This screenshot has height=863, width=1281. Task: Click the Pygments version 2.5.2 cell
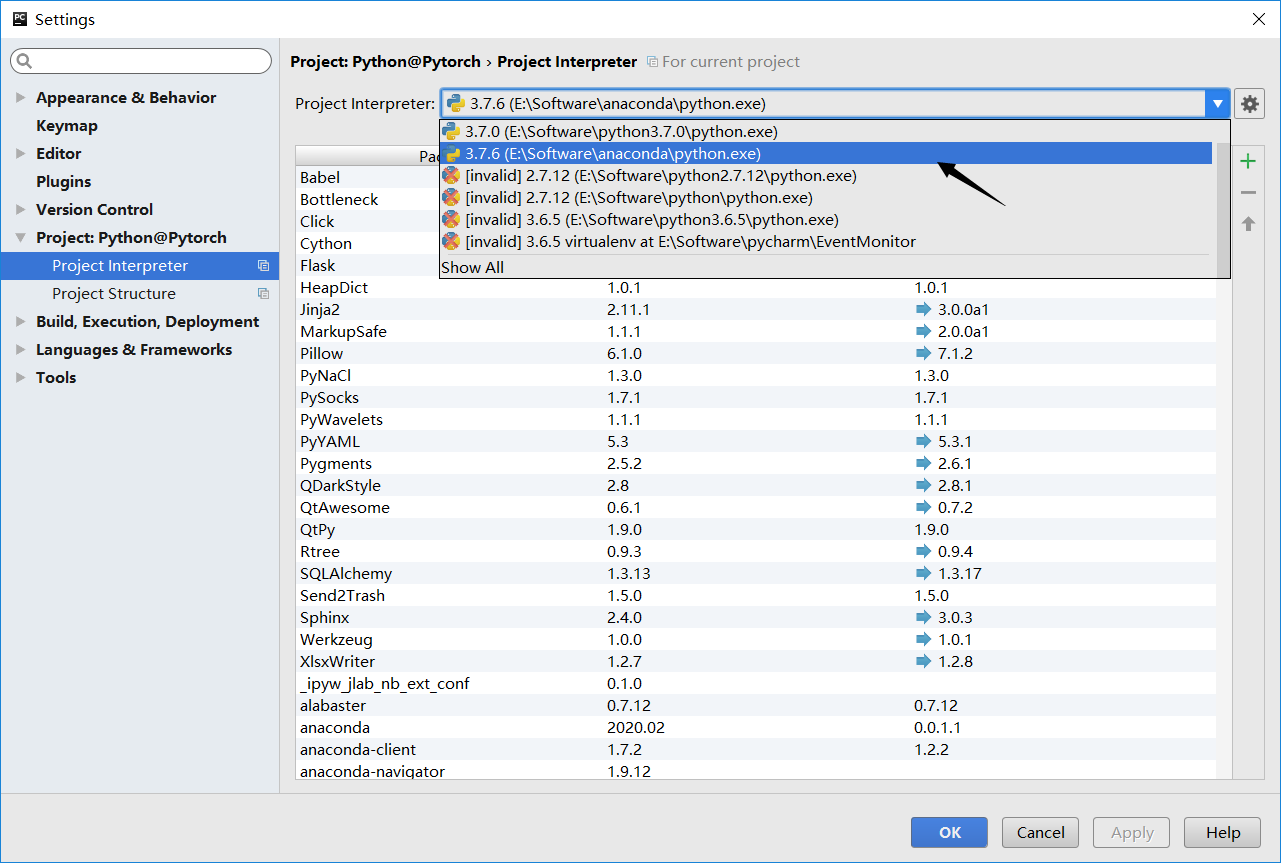coord(624,463)
